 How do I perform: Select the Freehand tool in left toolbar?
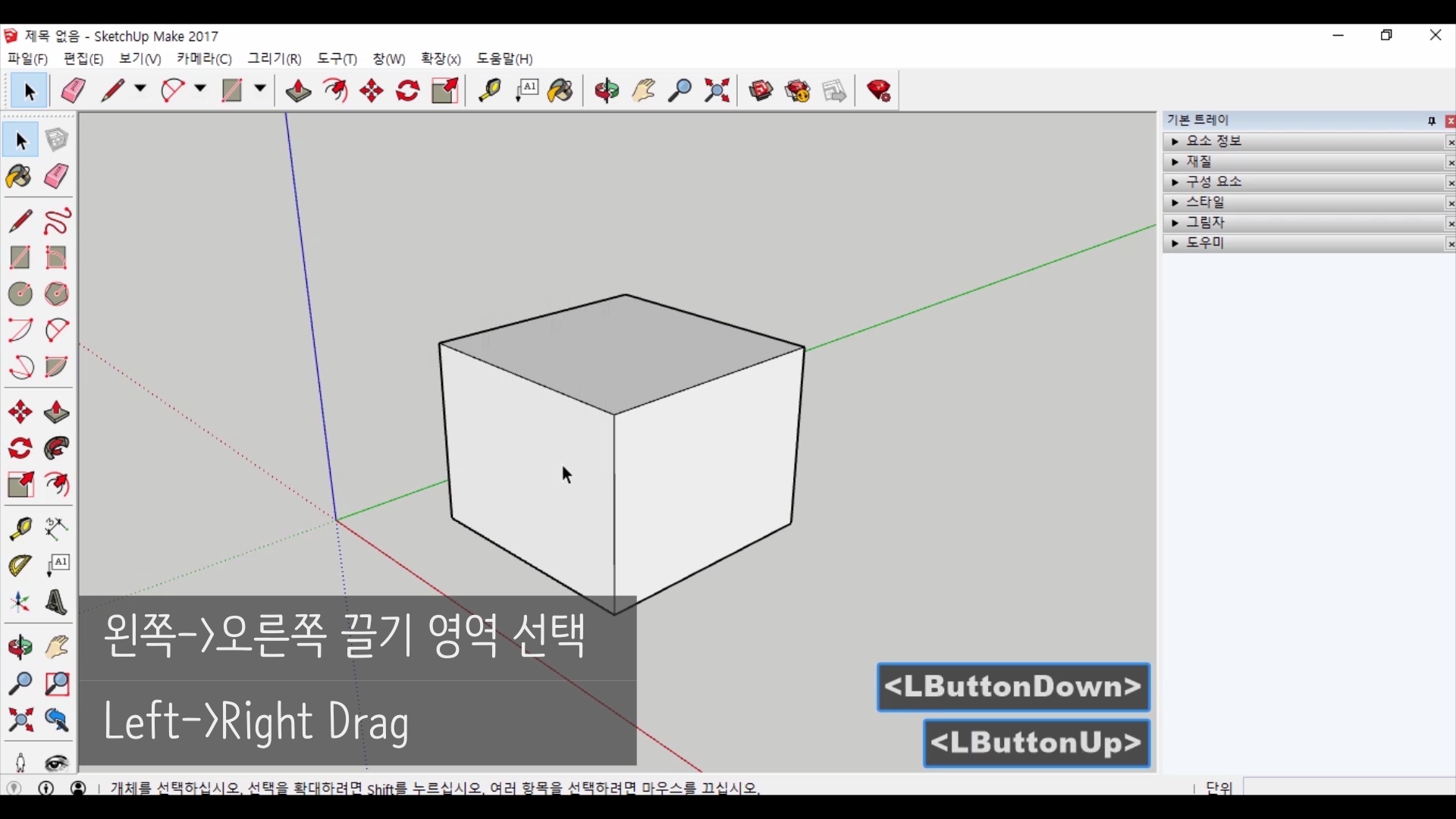[x=57, y=221]
